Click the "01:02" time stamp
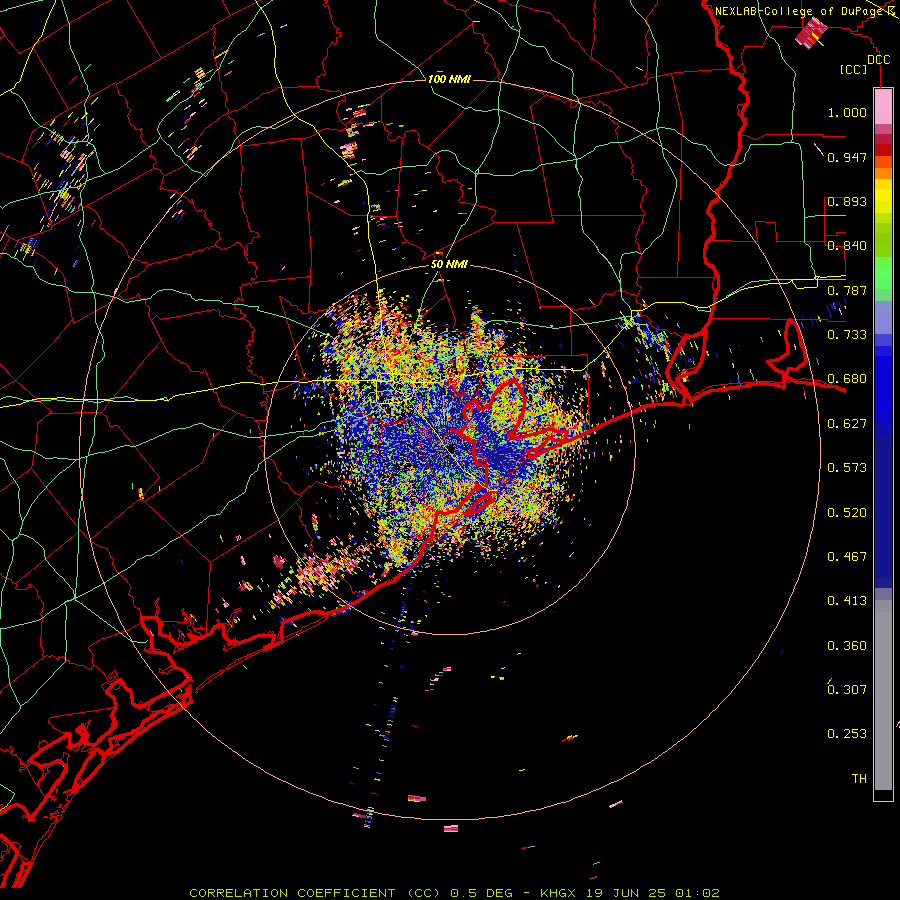900x900 pixels. coord(697,893)
